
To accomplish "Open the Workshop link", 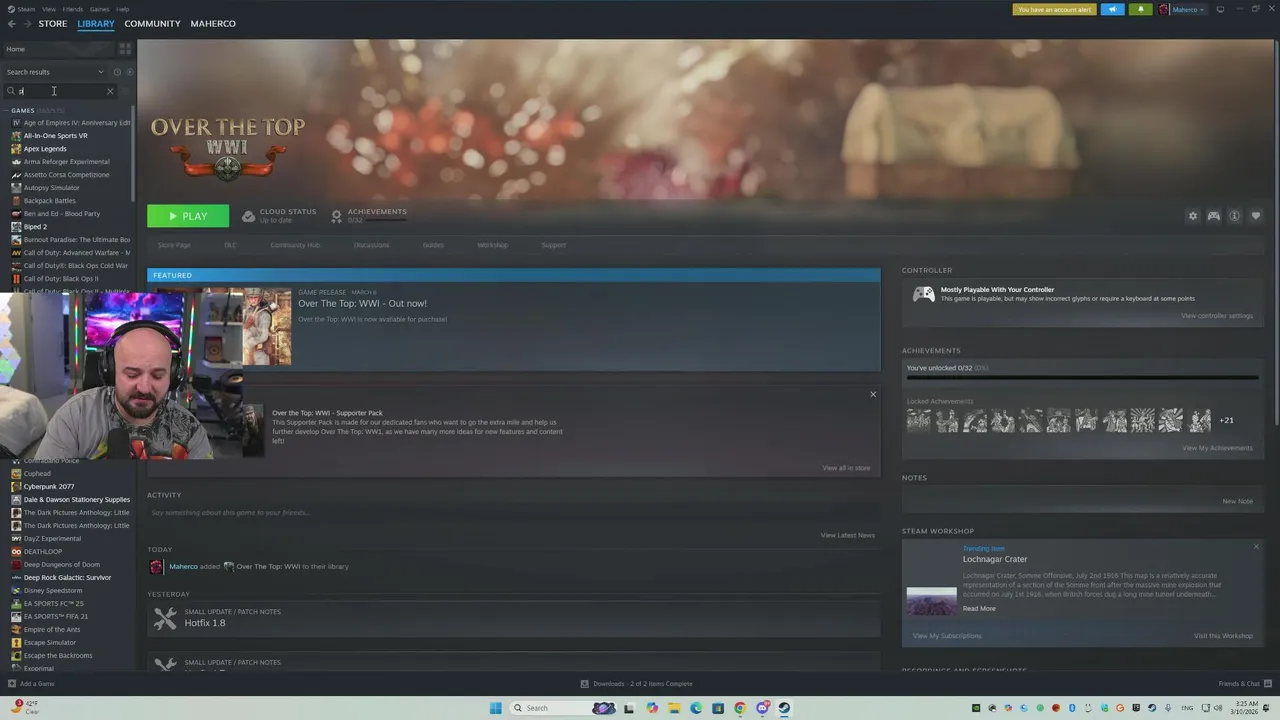I will pos(492,245).
